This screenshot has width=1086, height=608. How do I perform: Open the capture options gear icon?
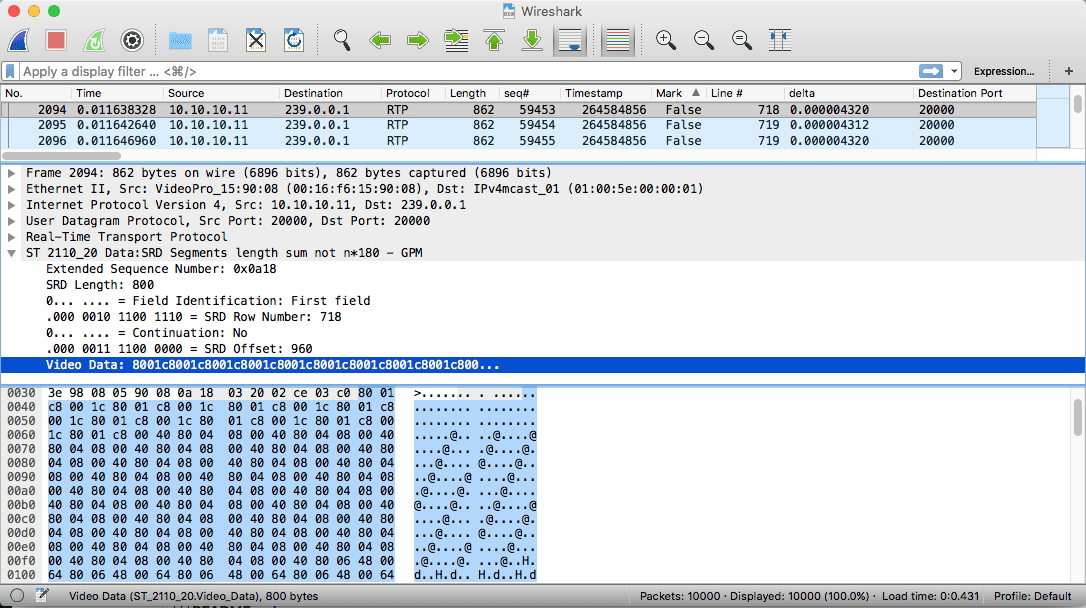[x=132, y=40]
